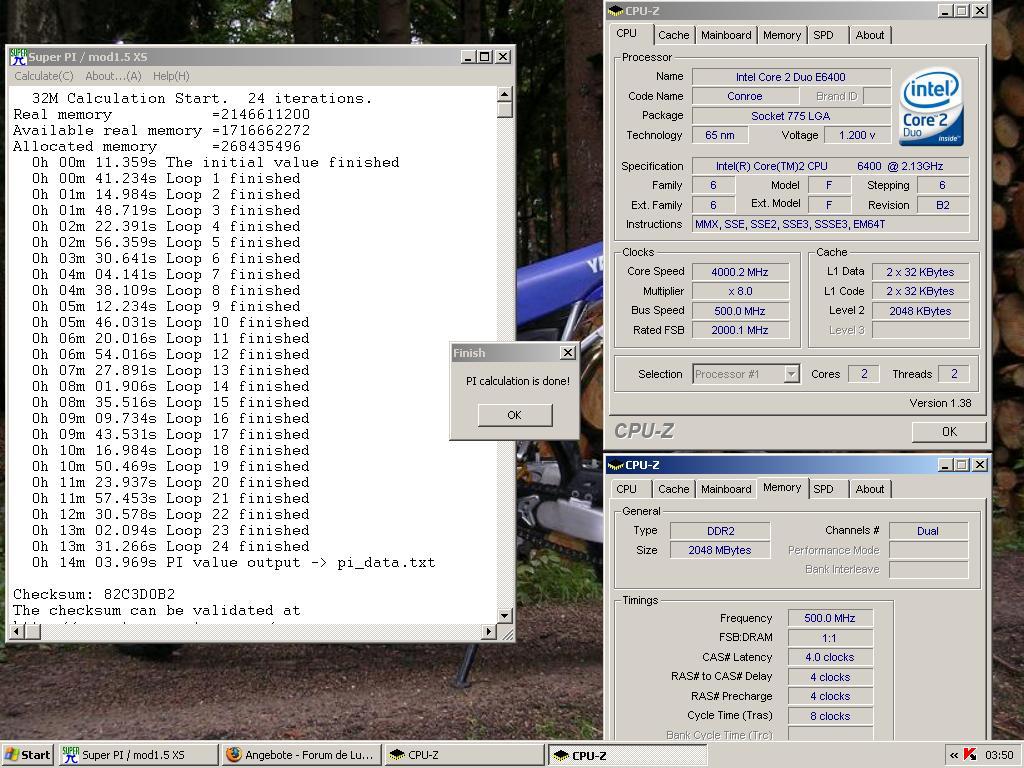The width and height of the screenshot is (1024, 768).
Task: Click the Checksum: 82C3D0B2 line
Action: click(x=94, y=594)
